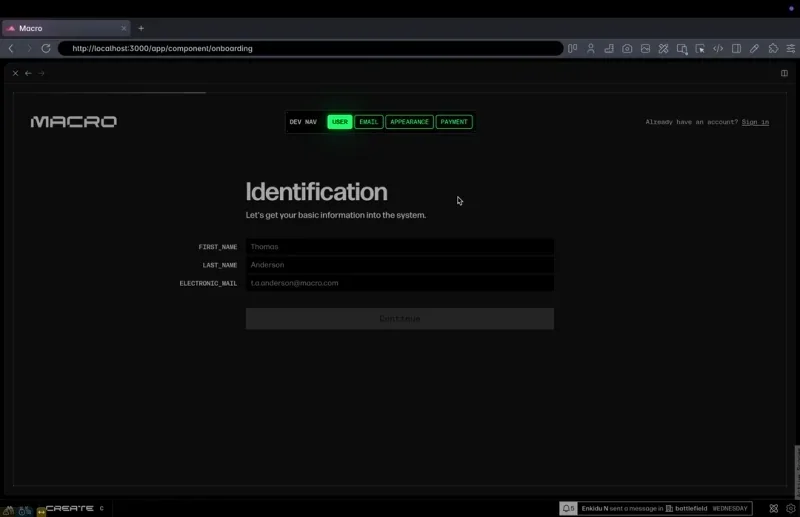Click the image picture icon in toolbar

coord(646,48)
